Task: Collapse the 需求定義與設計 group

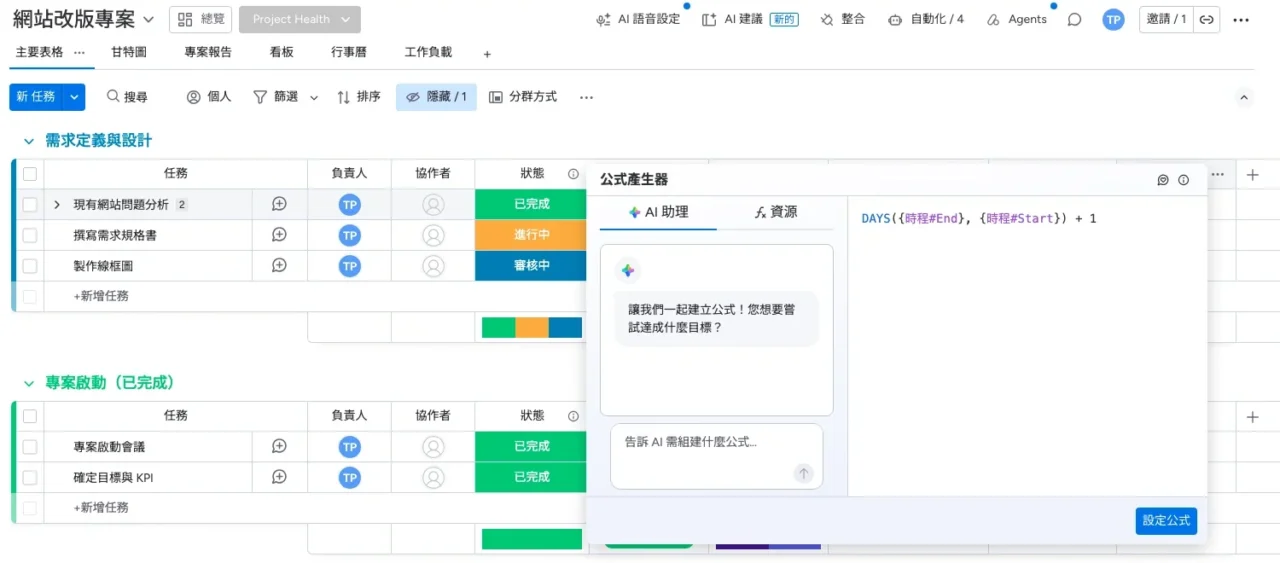Action: click(29, 141)
